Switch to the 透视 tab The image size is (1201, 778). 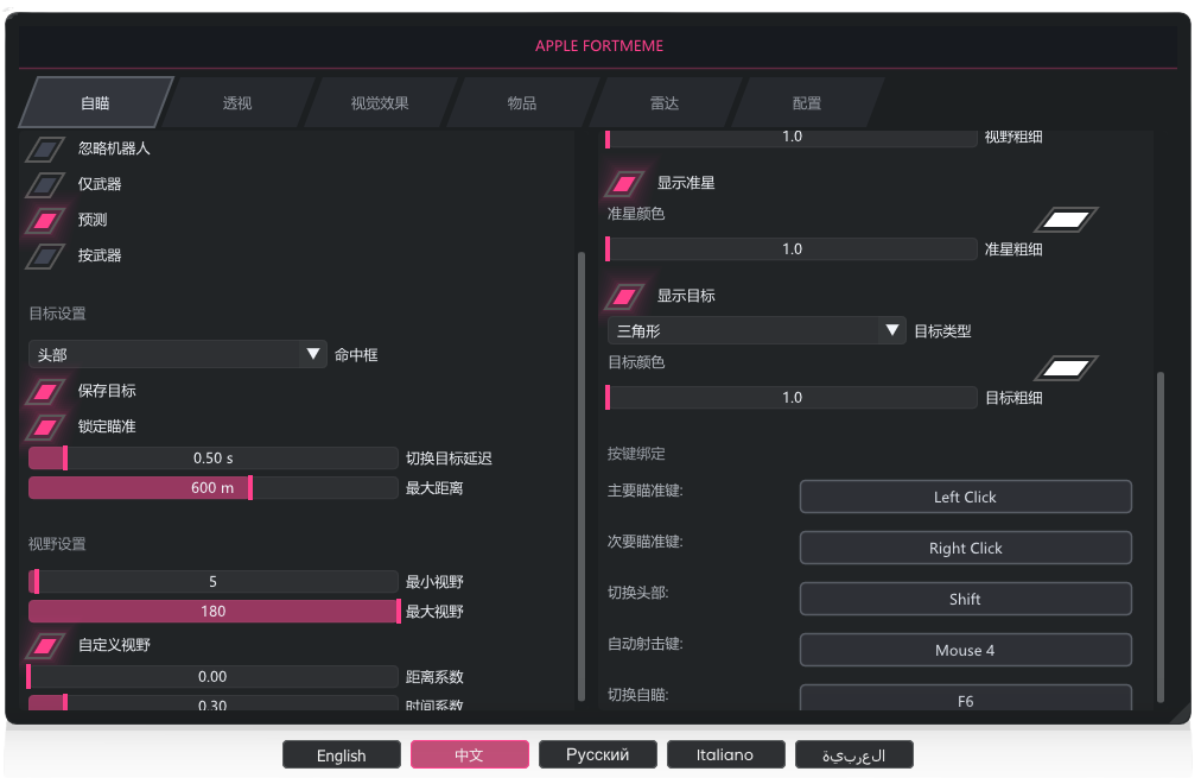[237, 103]
